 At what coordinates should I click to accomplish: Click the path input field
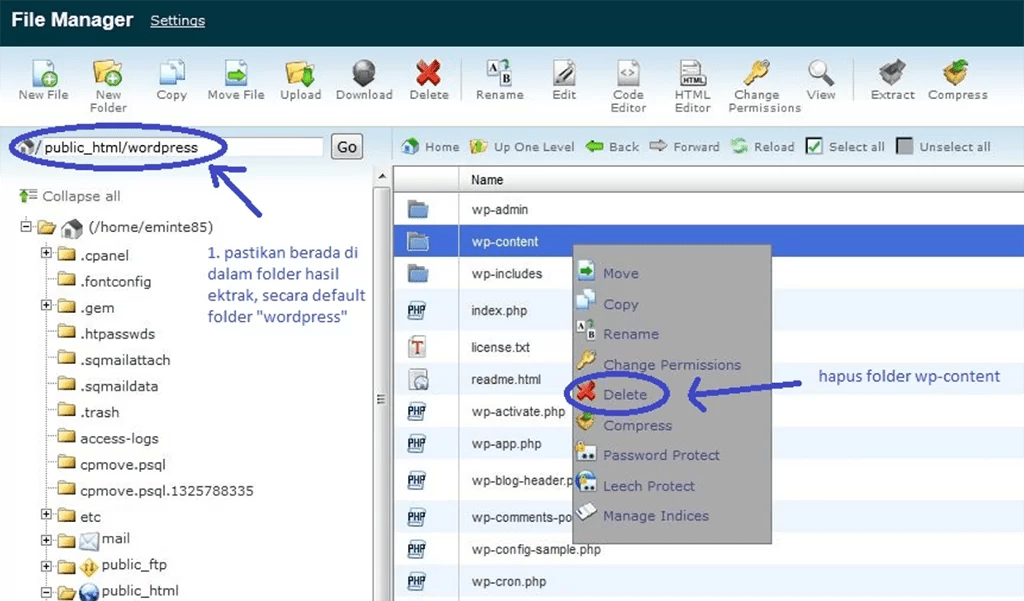point(181,147)
